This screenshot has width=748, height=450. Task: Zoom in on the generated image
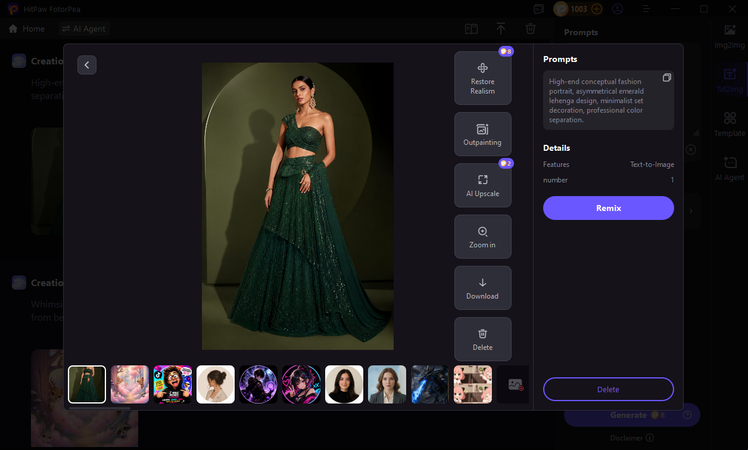point(482,237)
